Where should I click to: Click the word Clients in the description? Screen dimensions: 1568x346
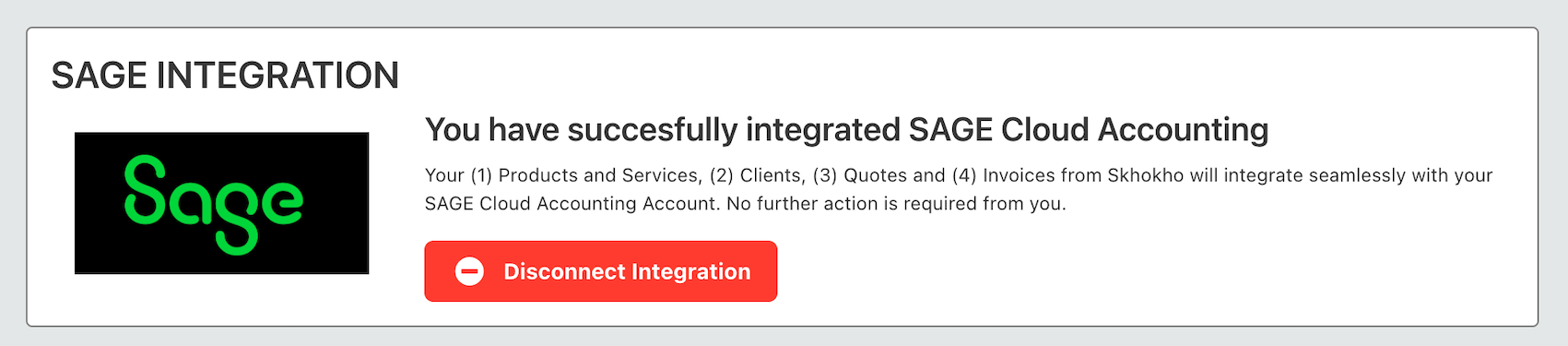771,175
